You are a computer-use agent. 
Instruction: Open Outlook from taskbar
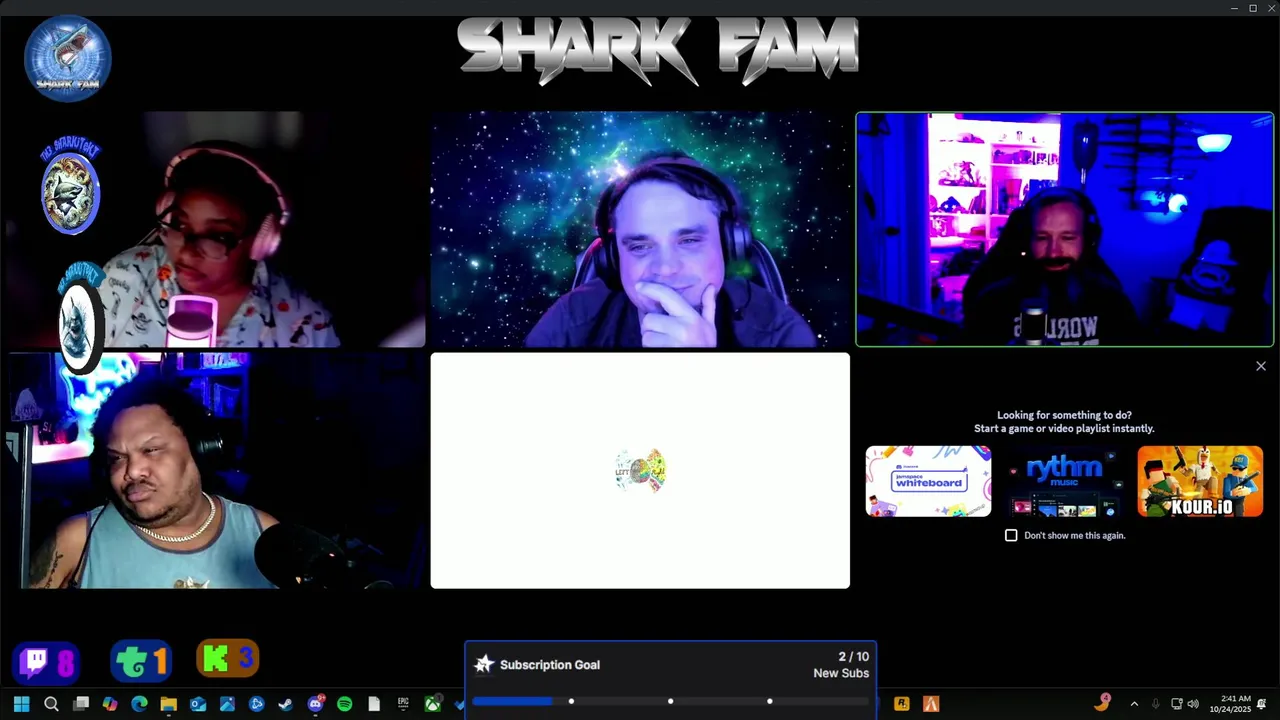pos(198,704)
